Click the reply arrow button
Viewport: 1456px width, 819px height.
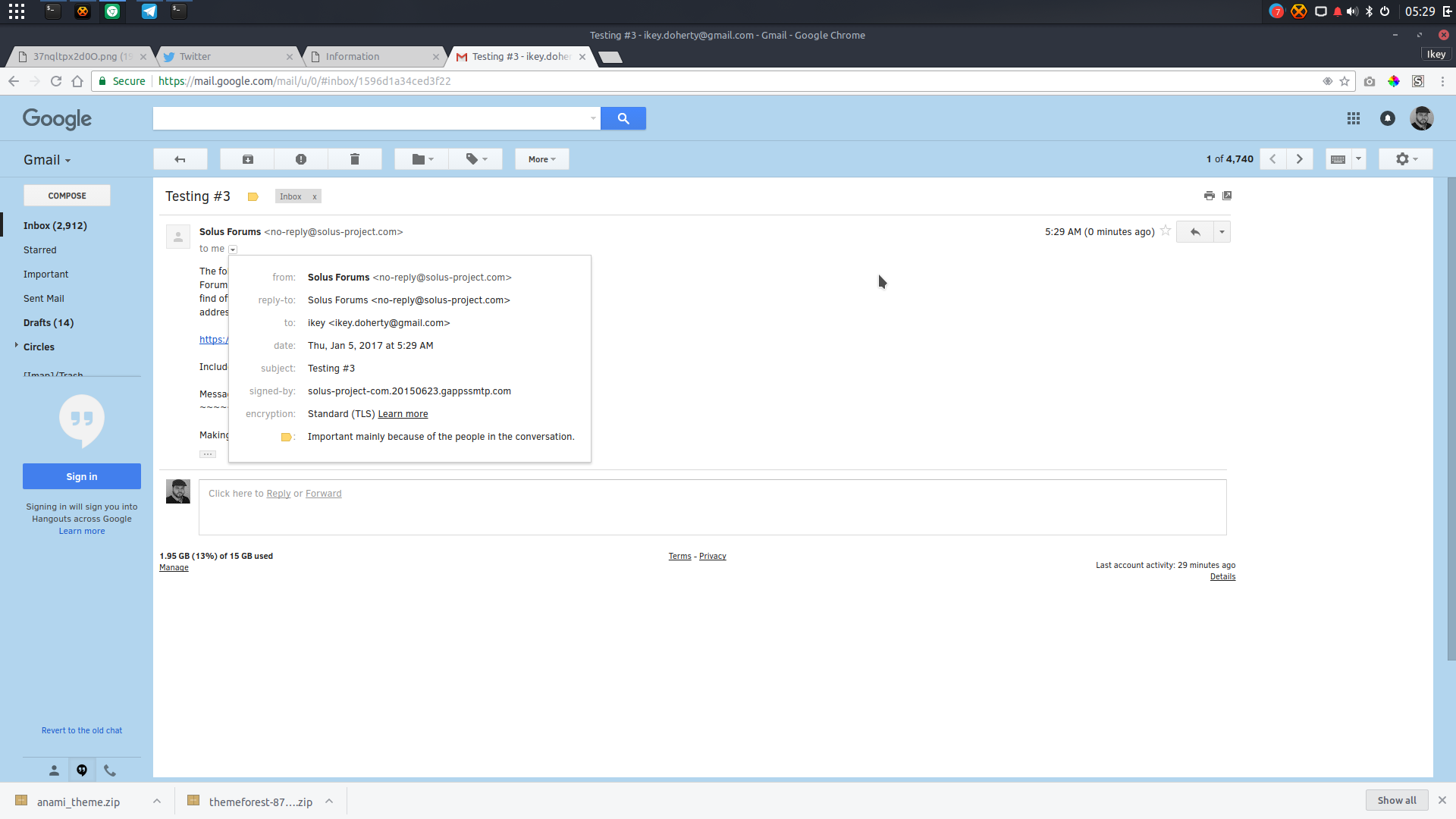(1195, 232)
